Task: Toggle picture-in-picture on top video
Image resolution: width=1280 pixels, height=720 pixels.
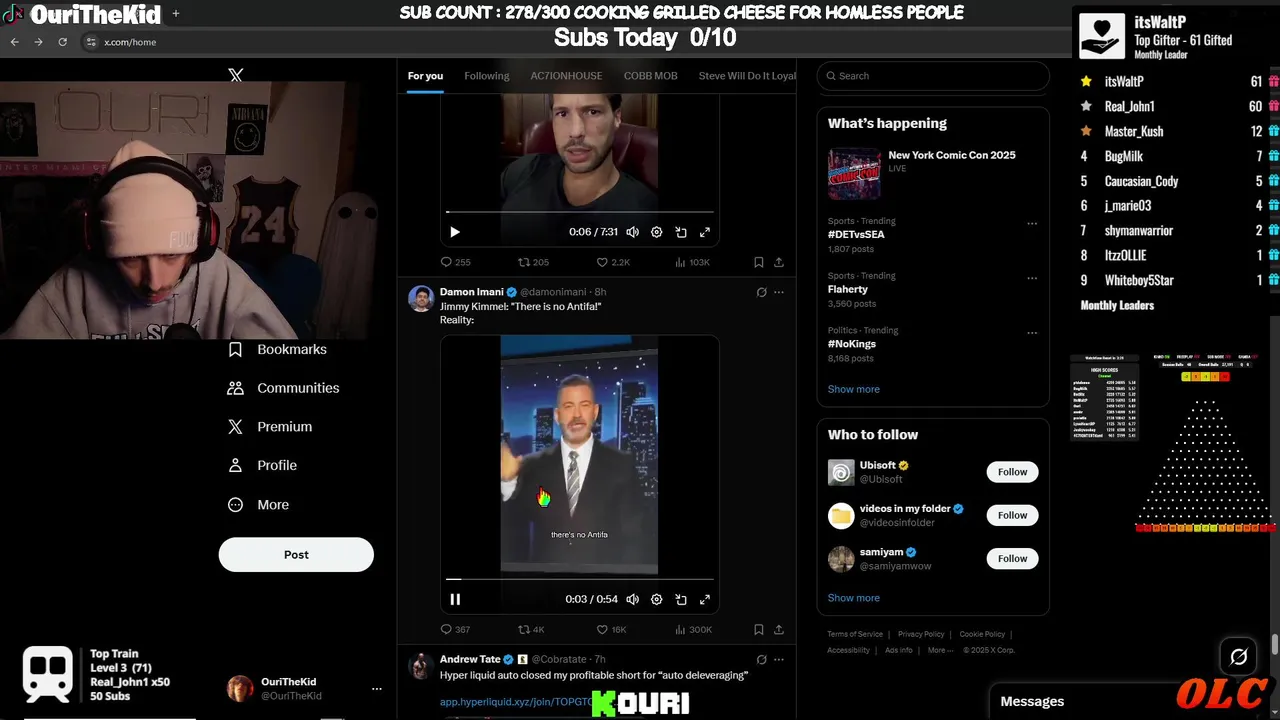Action: 681,232
